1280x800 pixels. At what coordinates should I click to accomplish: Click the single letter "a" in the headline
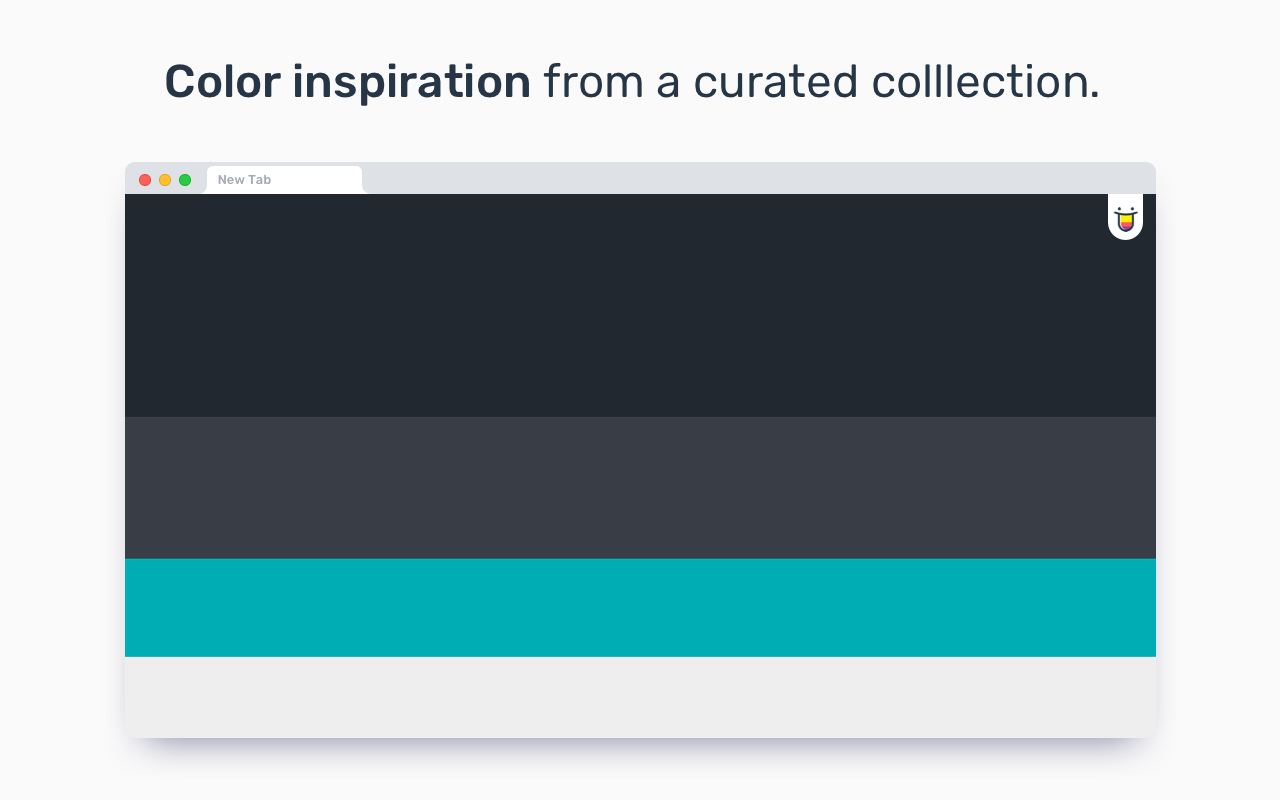tap(668, 87)
